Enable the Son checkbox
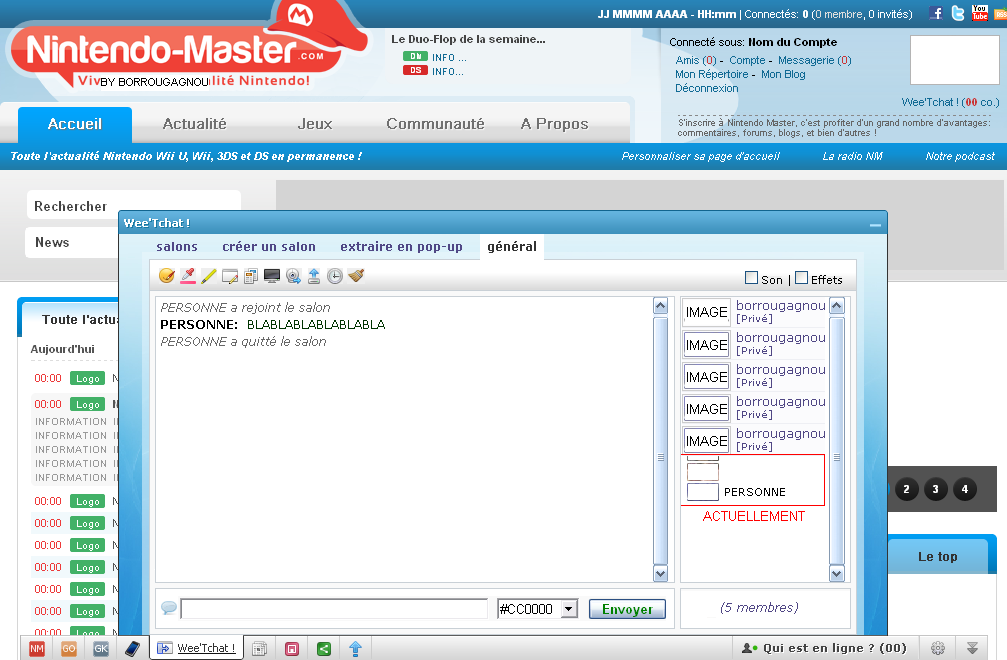Viewport: 1007px width, 660px height. click(751, 278)
